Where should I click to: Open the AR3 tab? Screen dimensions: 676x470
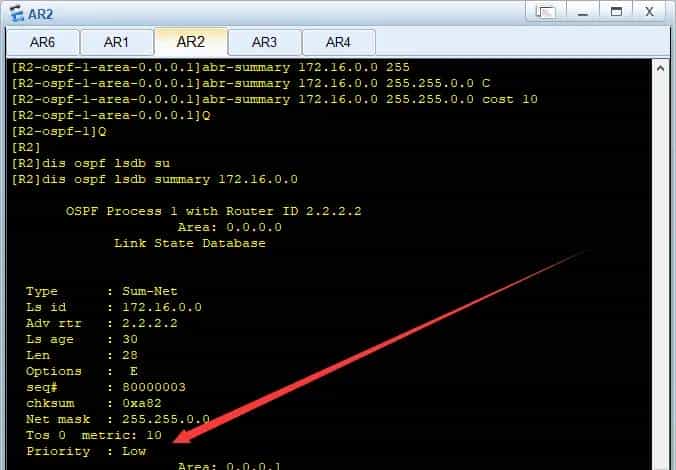pyautogui.click(x=264, y=42)
